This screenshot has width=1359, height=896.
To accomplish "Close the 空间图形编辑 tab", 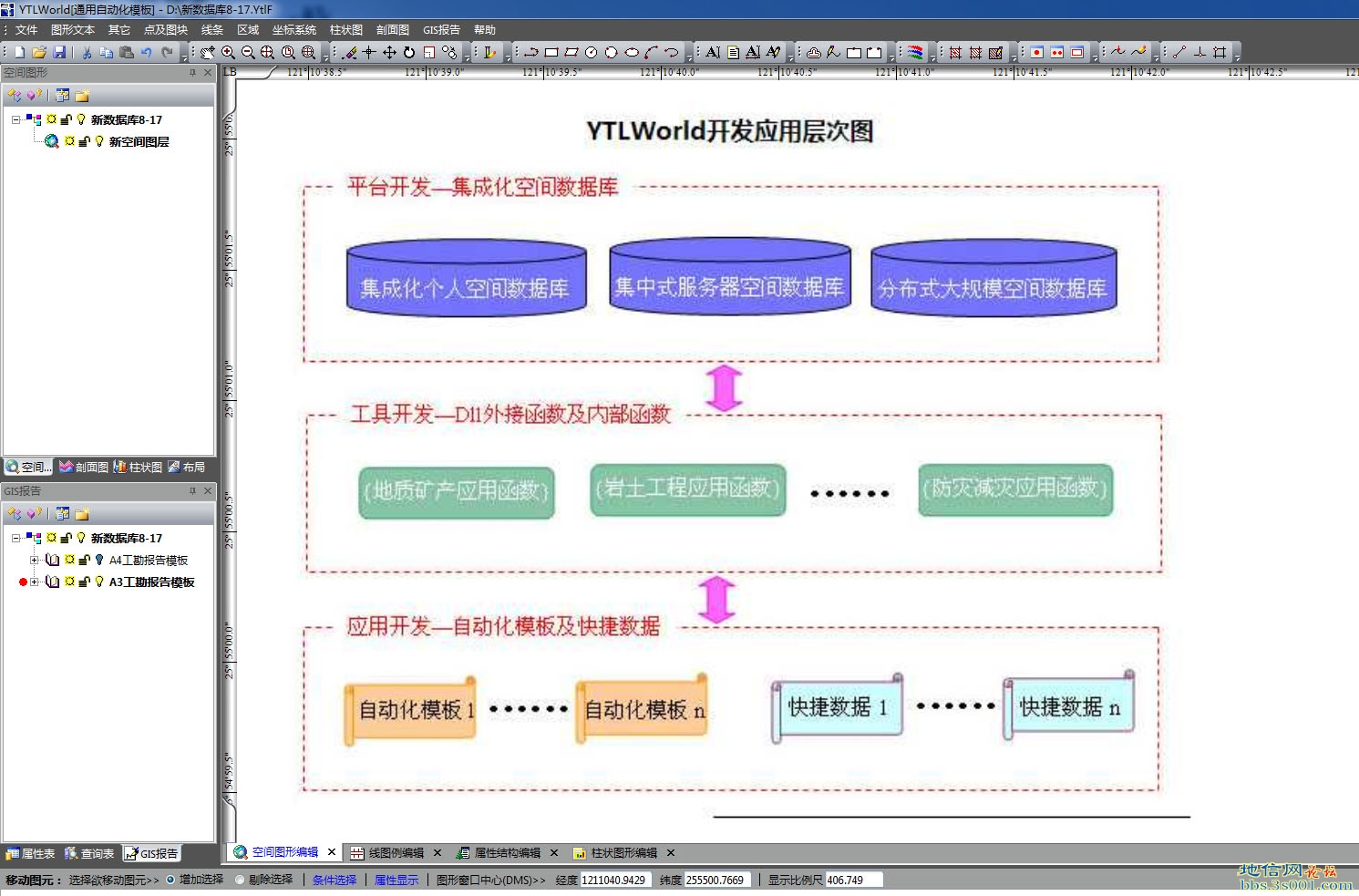I will pos(332,852).
